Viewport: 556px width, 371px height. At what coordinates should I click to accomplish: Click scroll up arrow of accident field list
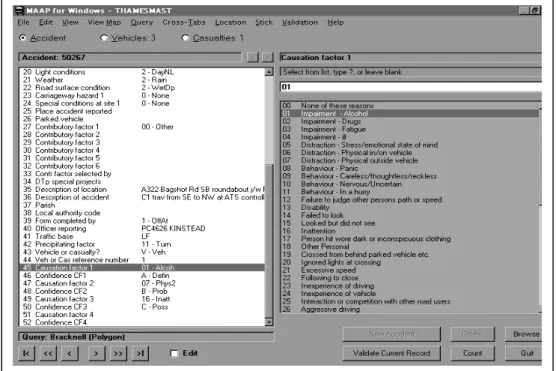tap(269, 72)
